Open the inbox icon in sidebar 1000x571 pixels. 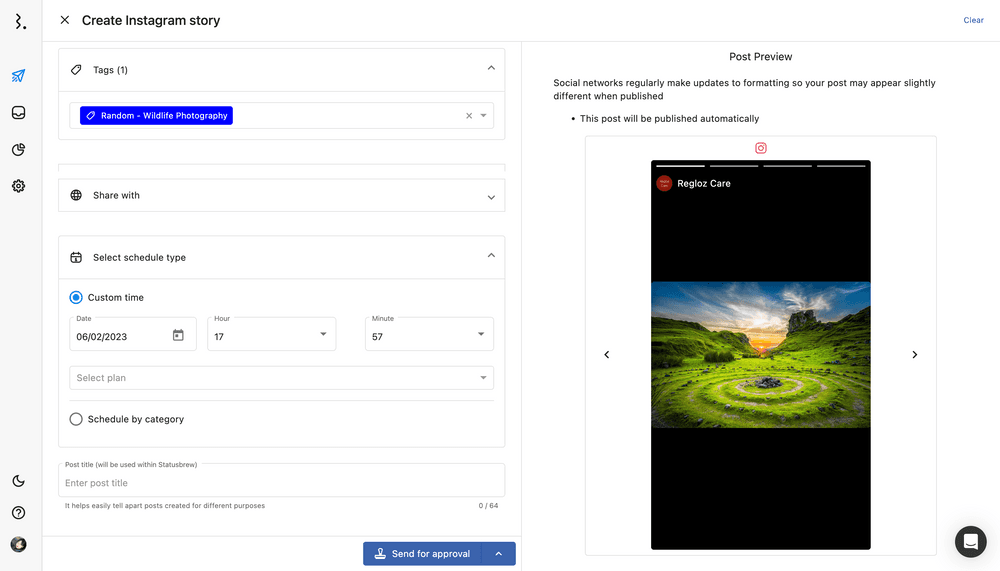click(18, 113)
